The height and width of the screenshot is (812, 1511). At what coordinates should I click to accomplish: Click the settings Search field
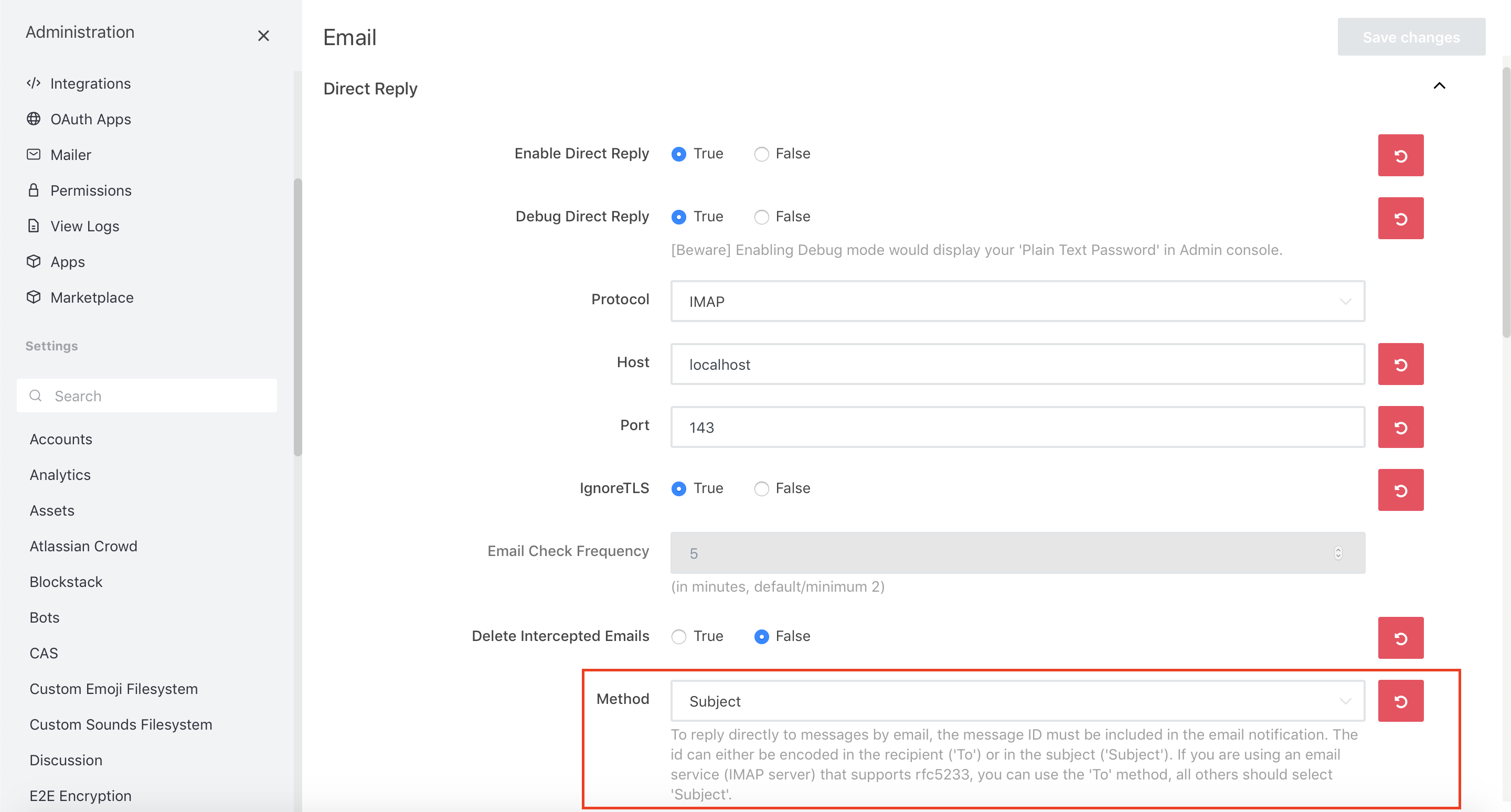(147, 396)
